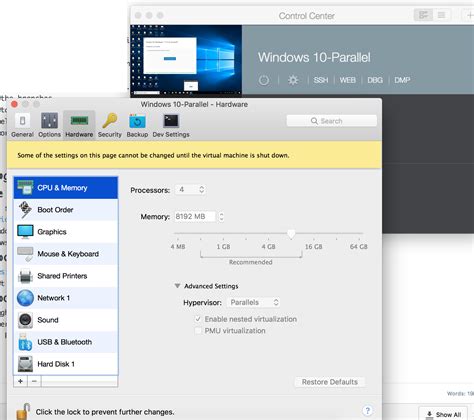The image size is (474, 420).
Task: Click the lock icon to prevent changes
Action: [x=23, y=411]
